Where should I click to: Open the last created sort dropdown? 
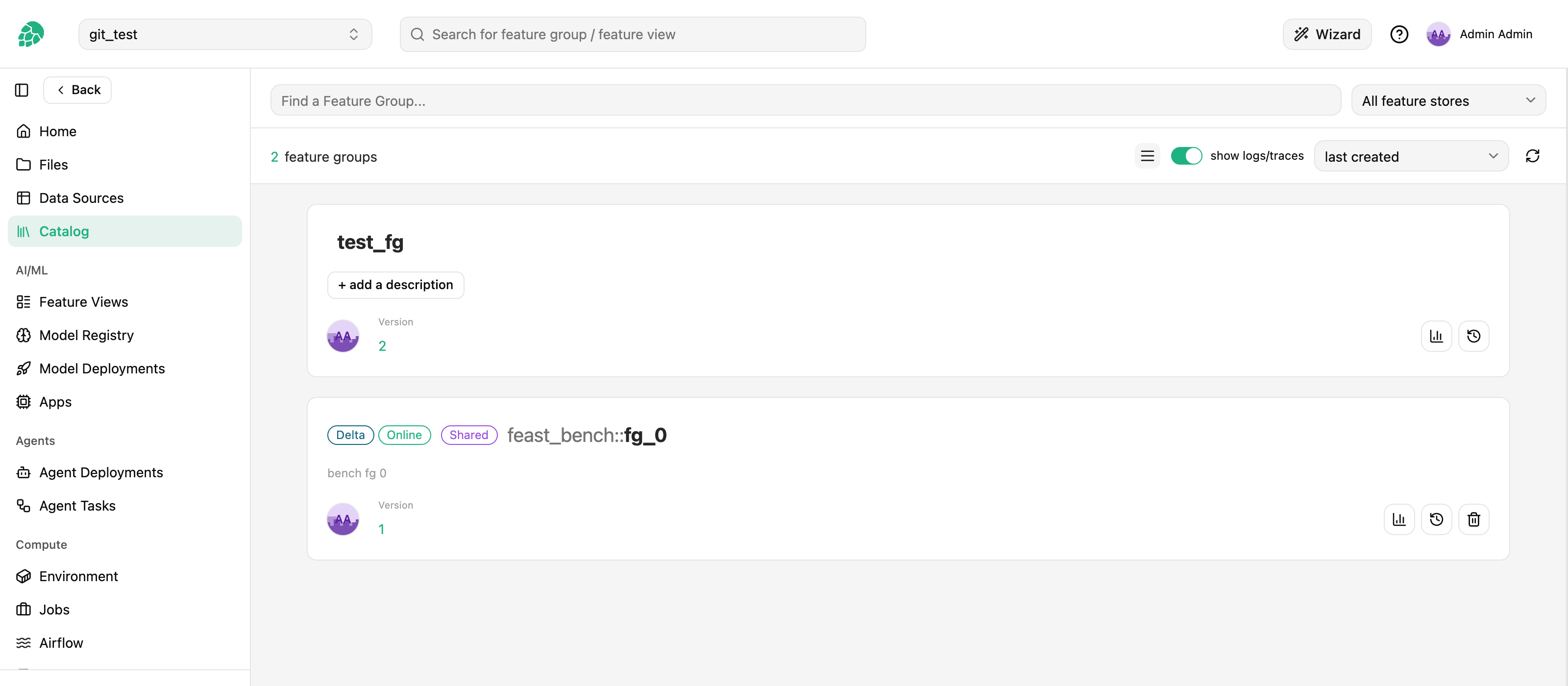click(1411, 156)
